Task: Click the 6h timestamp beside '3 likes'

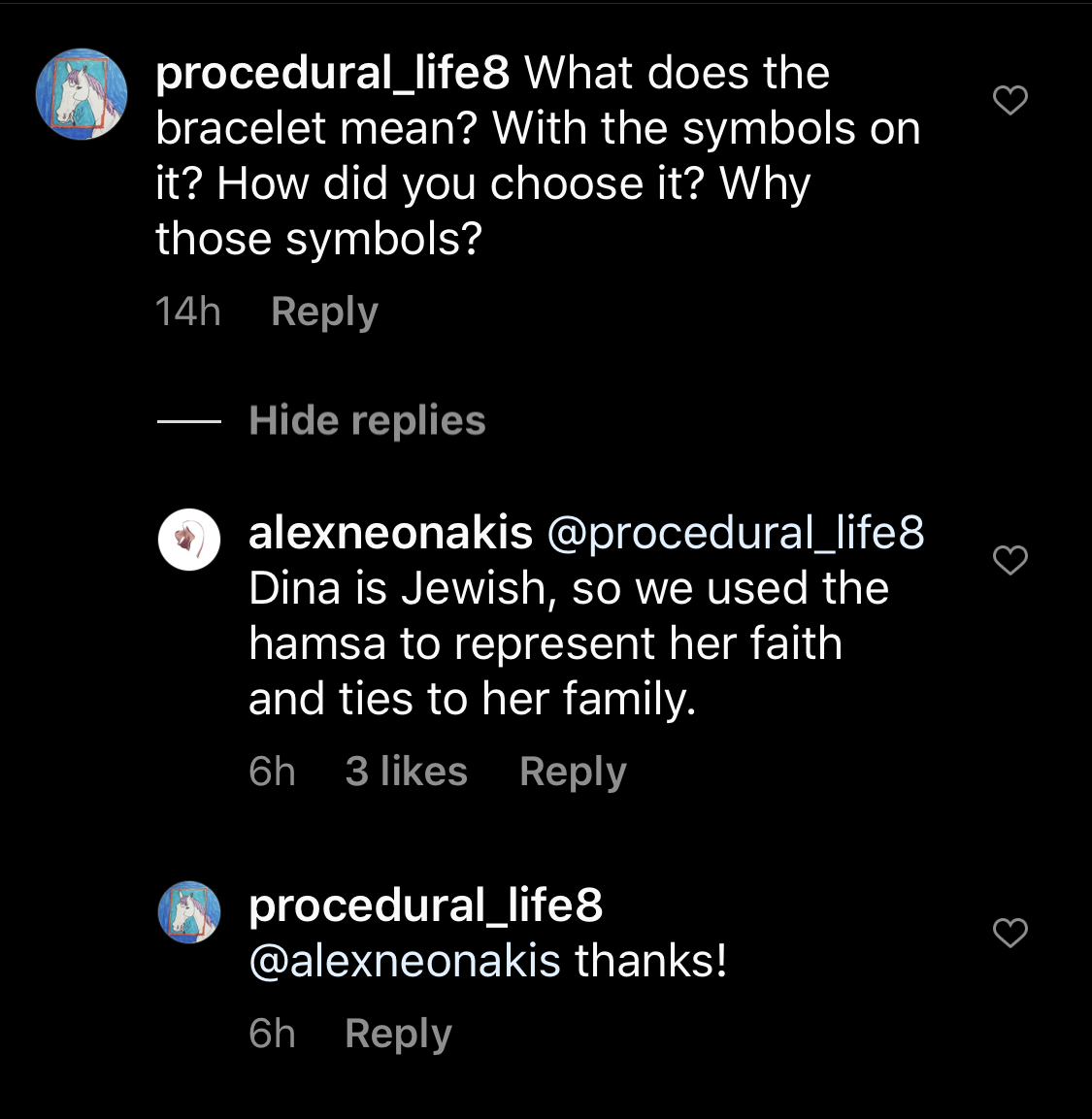Action: 272,772
